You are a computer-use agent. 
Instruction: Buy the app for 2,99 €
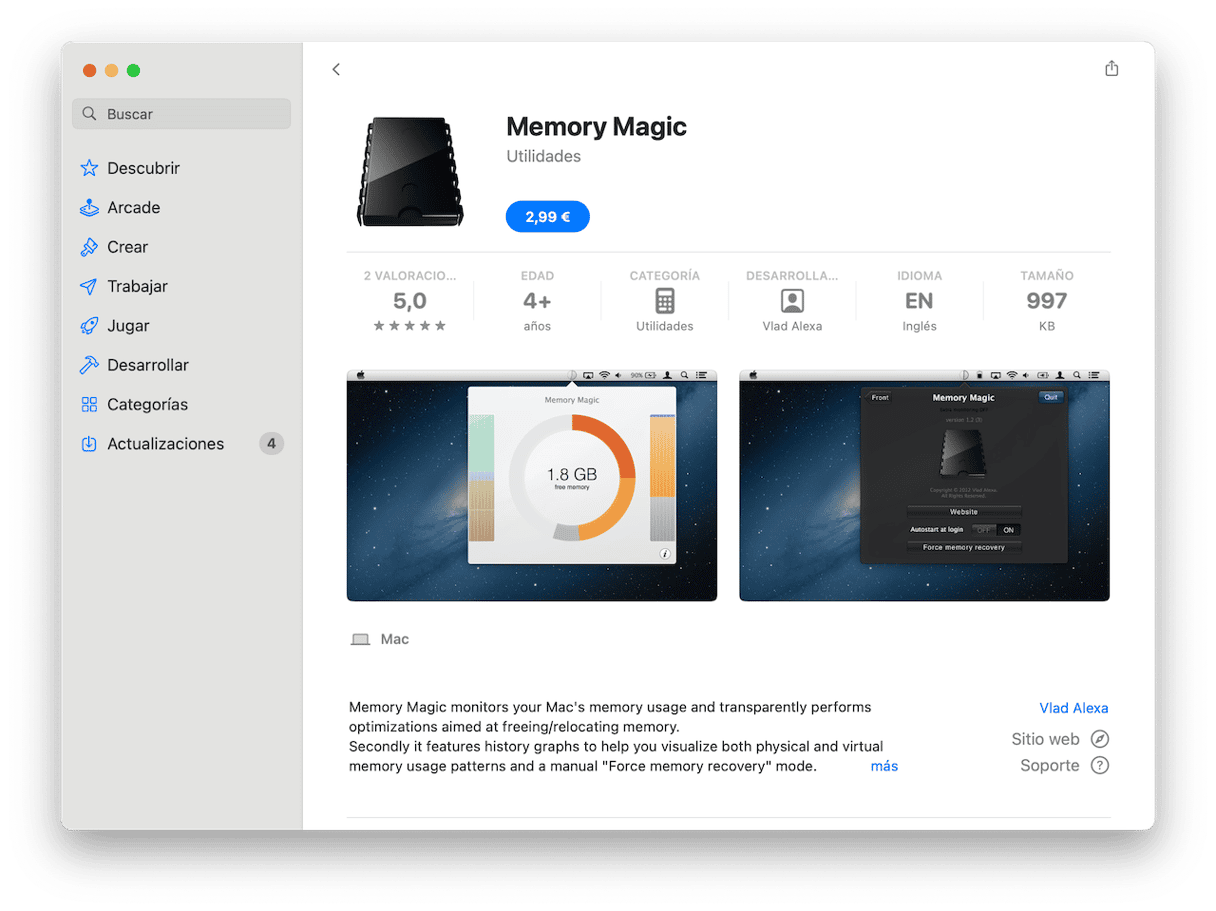click(x=548, y=217)
